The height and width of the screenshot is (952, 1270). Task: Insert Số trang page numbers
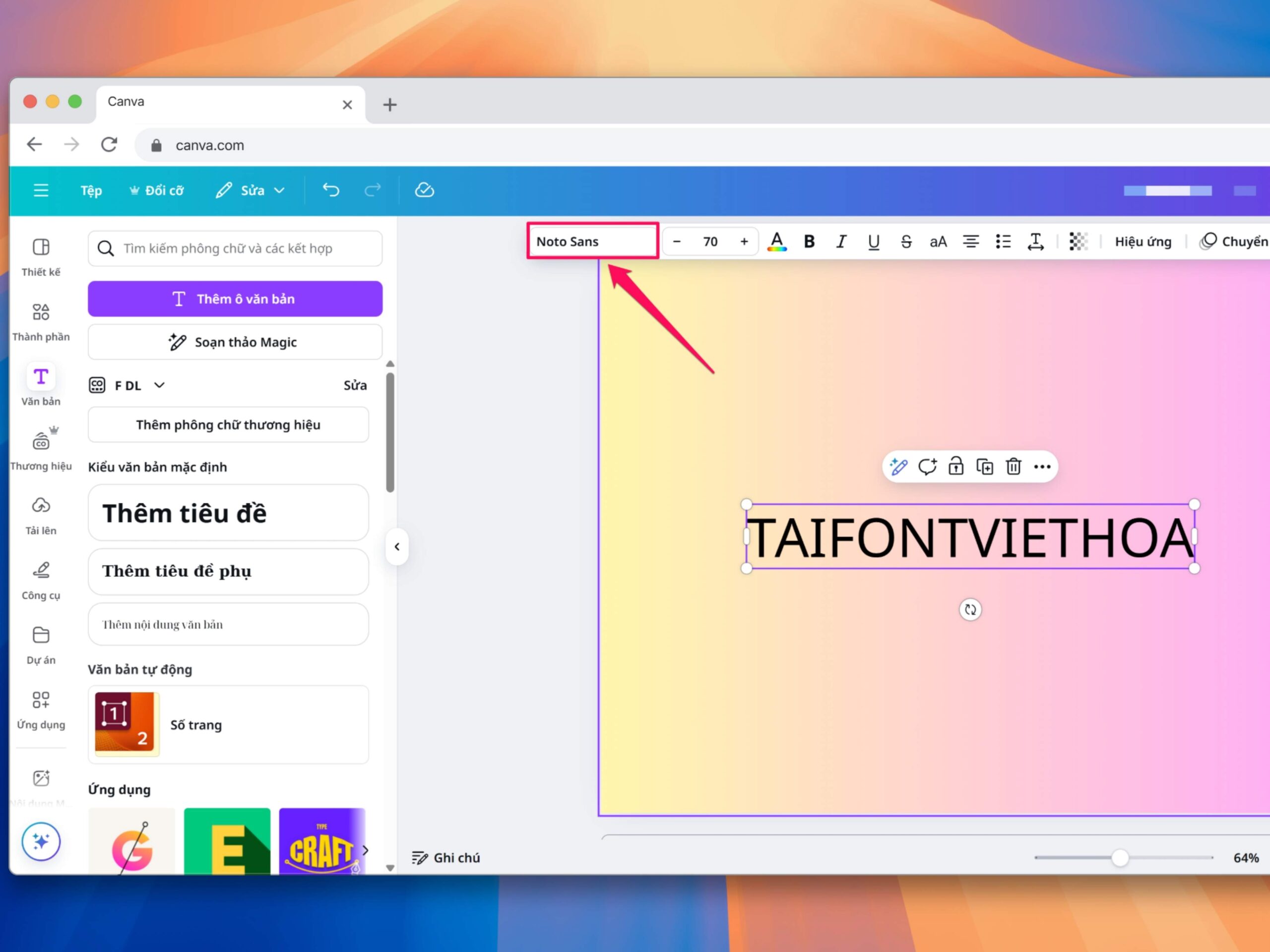tap(228, 724)
